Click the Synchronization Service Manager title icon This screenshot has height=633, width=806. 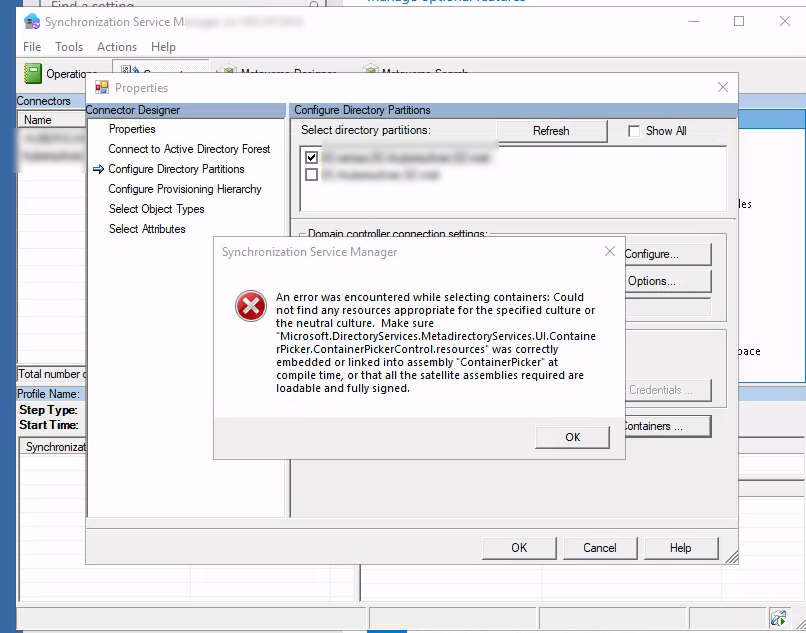tap(32, 22)
